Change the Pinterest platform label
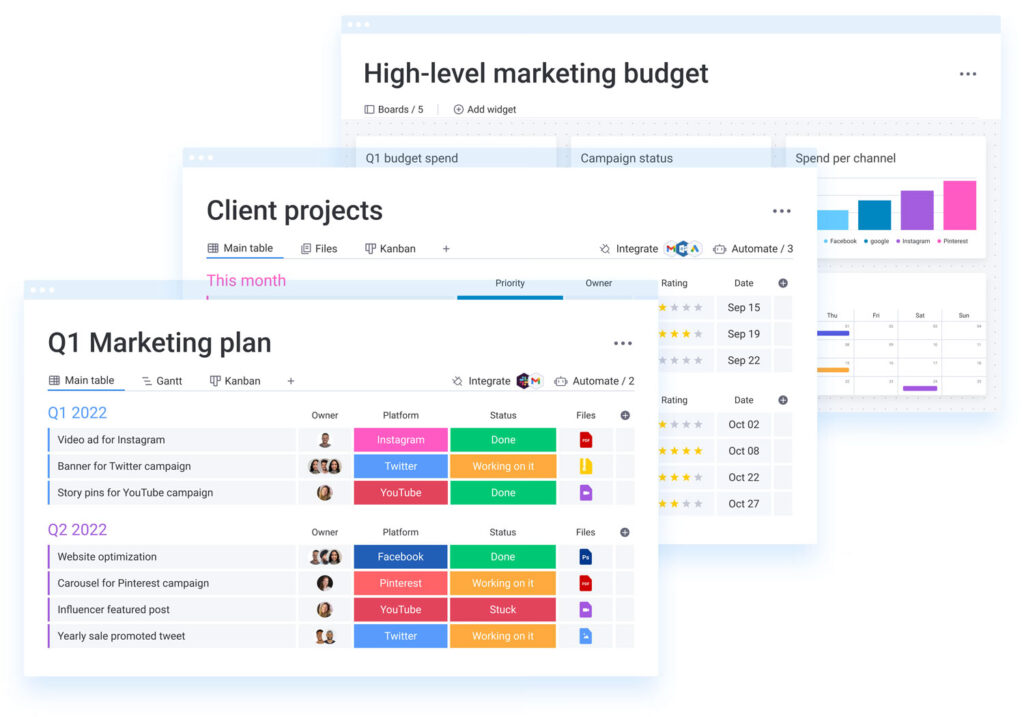Image resolution: width=1024 pixels, height=717 pixels. pos(401,583)
